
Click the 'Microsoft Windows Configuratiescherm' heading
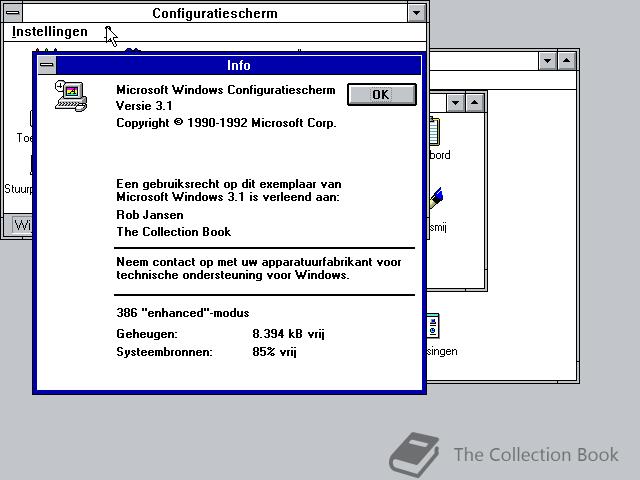(x=226, y=90)
